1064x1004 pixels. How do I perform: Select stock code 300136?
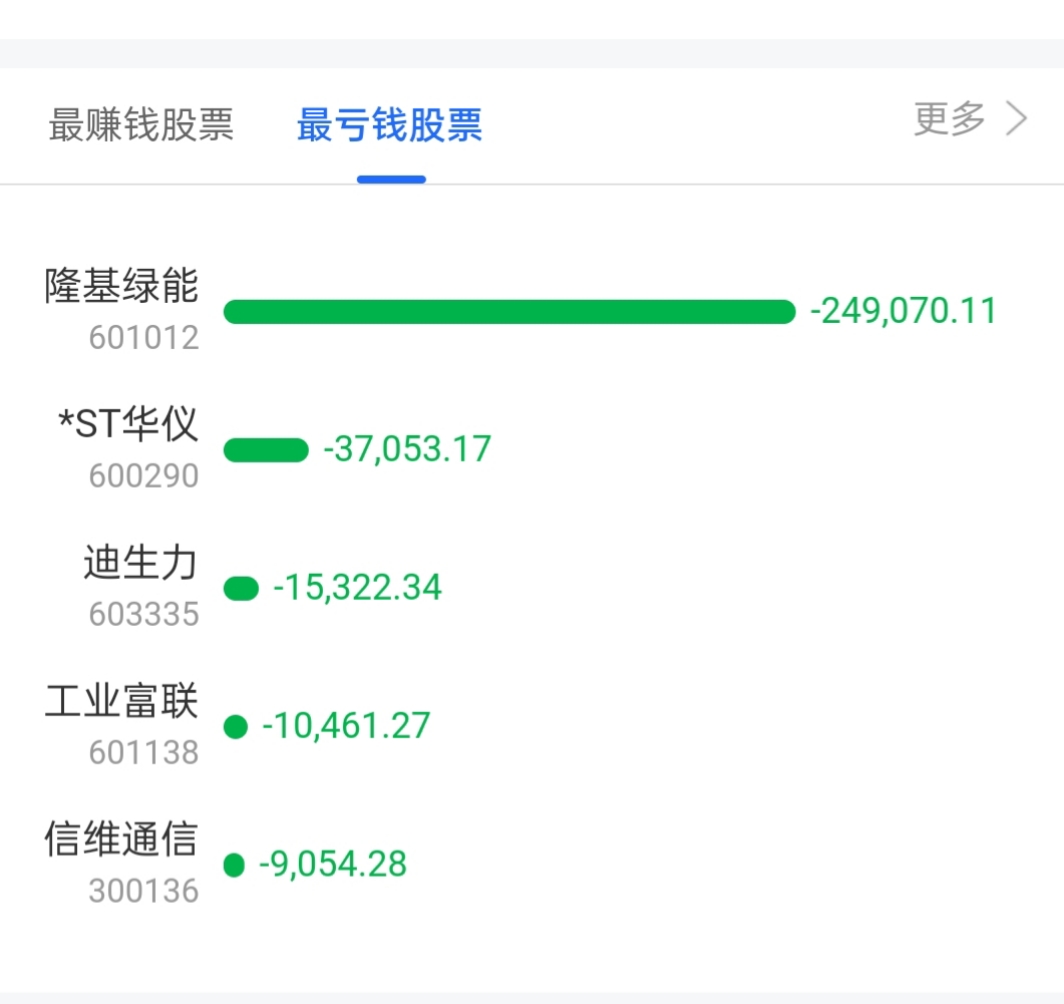coord(144,891)
